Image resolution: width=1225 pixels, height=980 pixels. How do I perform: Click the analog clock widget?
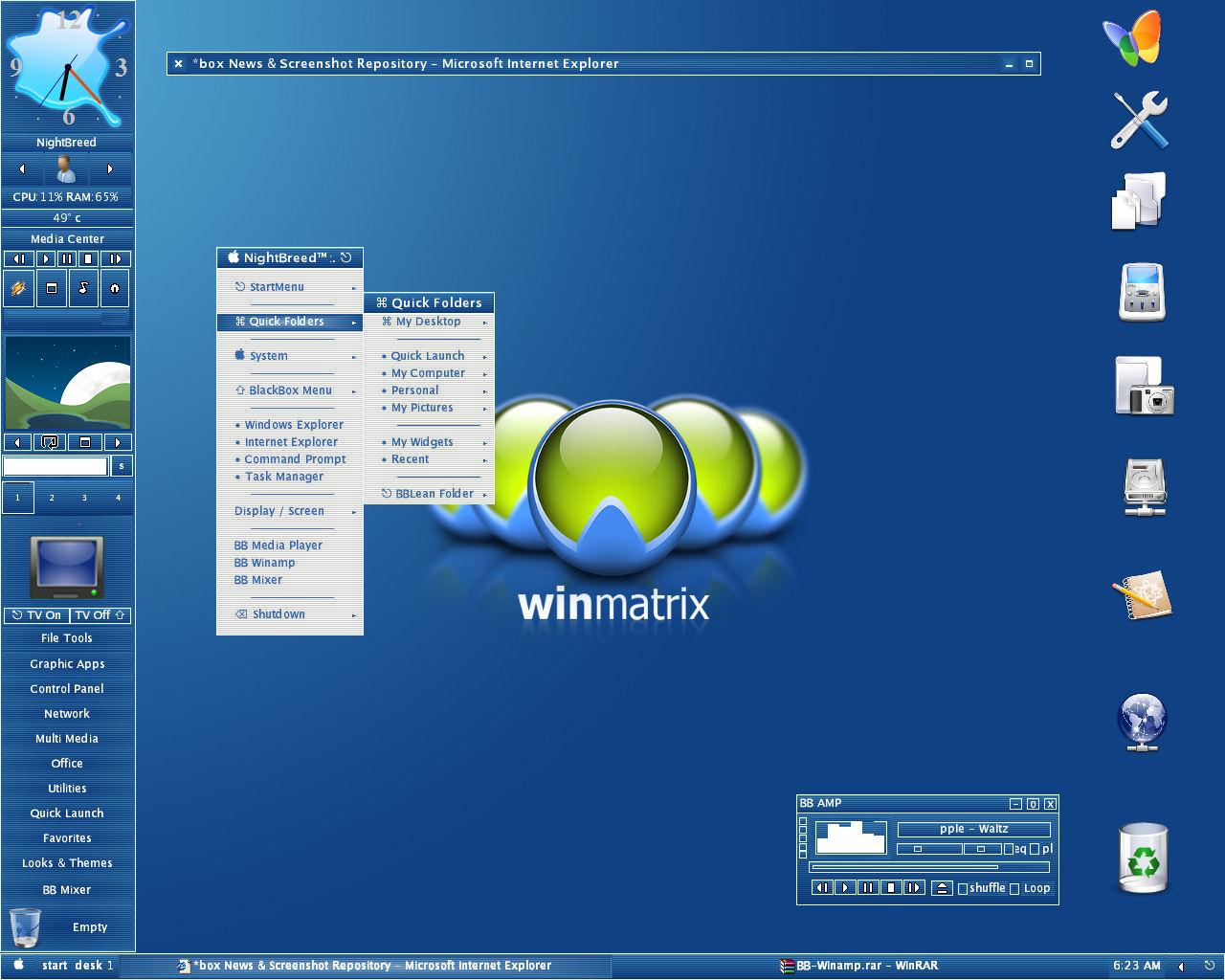(x=68, y=68)
